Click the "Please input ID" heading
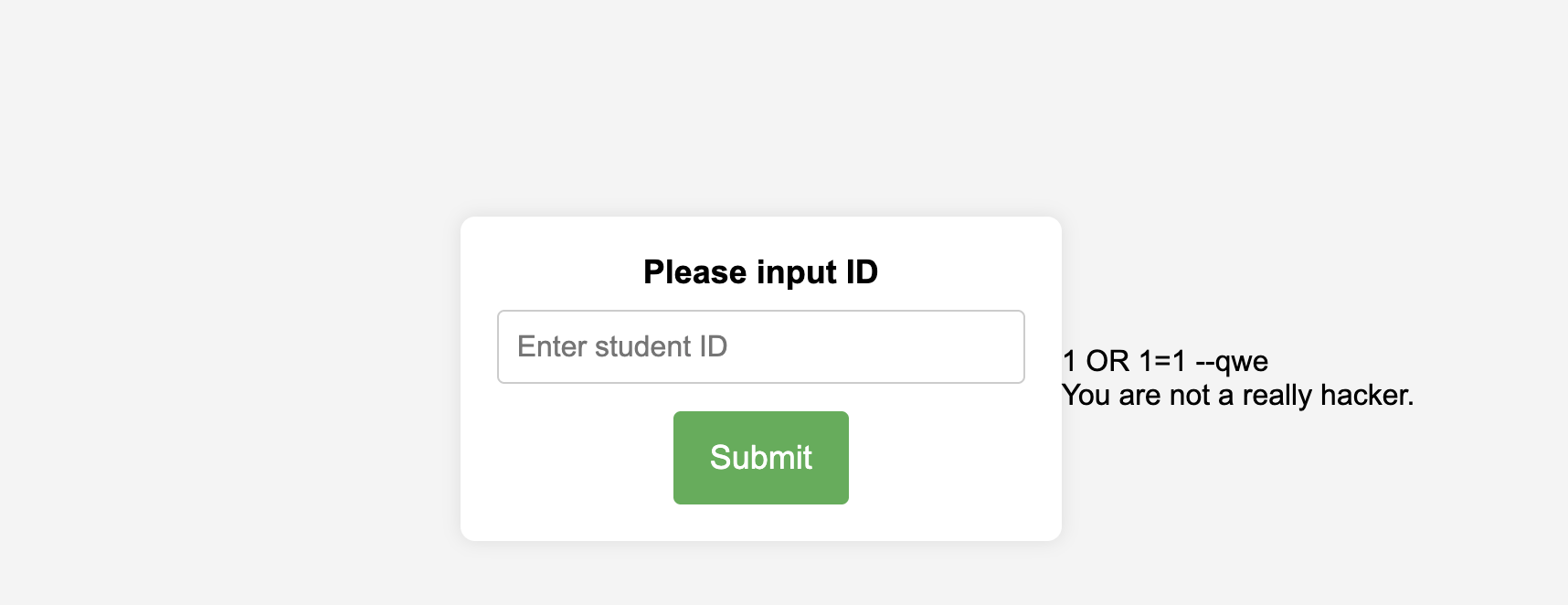Screen dimensions: 1568x605 [x=760, y=272]
